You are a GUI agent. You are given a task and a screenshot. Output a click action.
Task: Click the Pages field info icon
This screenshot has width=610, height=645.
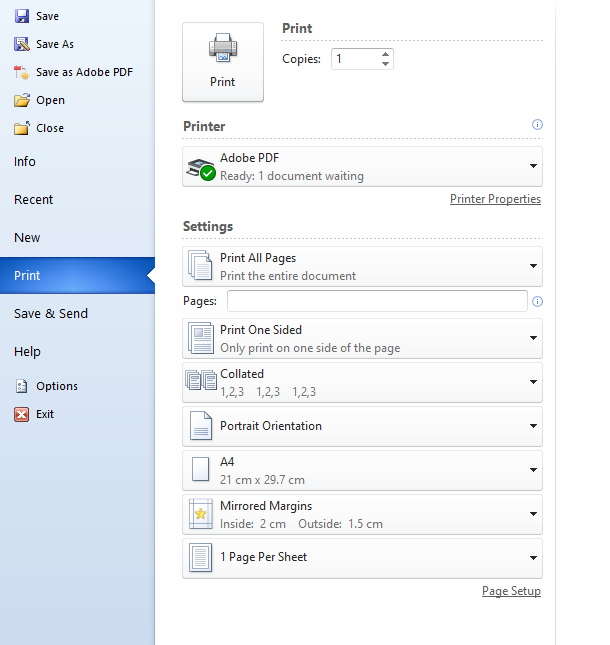pos(537,302)
